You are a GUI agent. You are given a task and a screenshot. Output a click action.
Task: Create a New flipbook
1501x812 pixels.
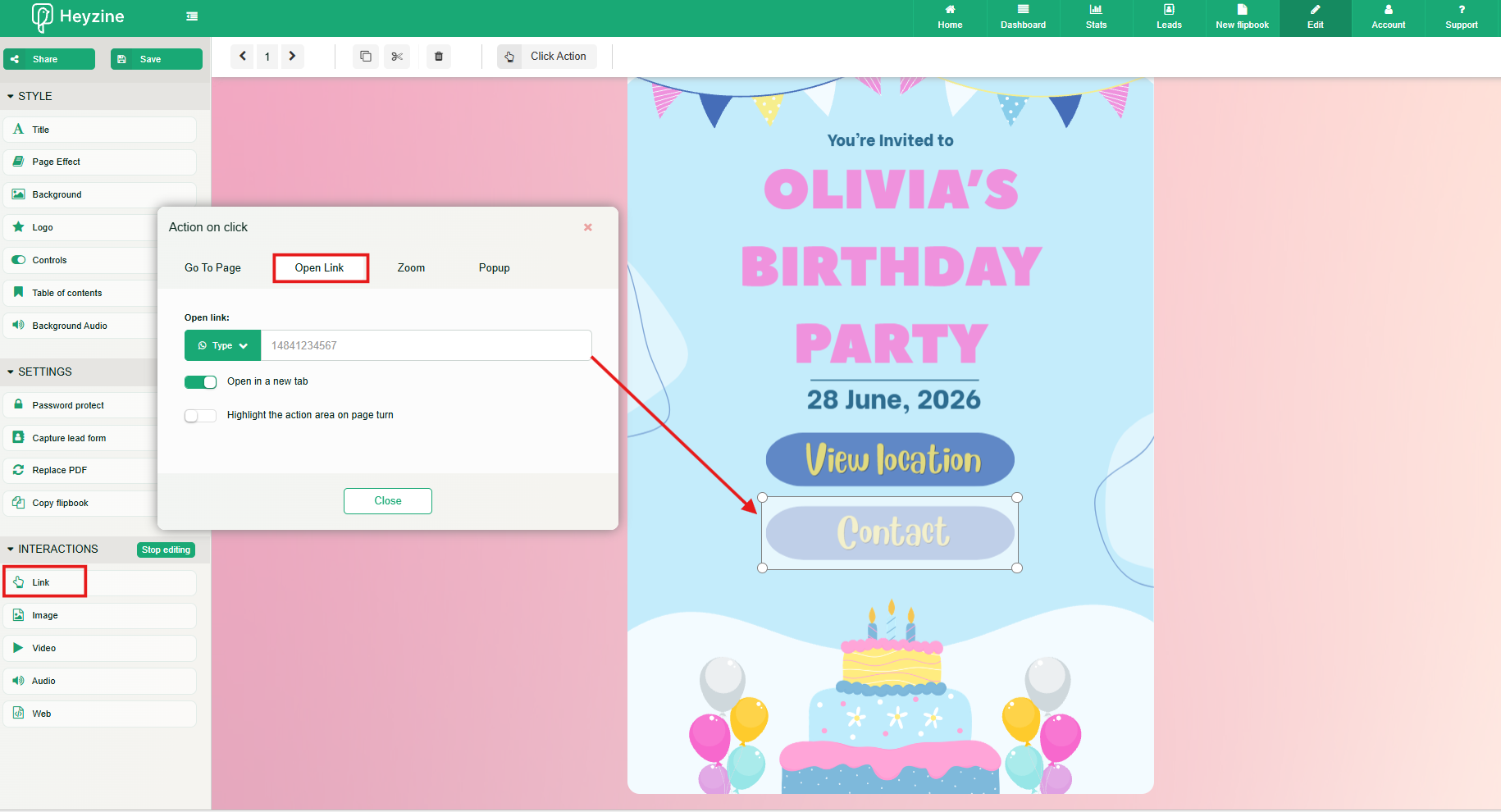1242,18
